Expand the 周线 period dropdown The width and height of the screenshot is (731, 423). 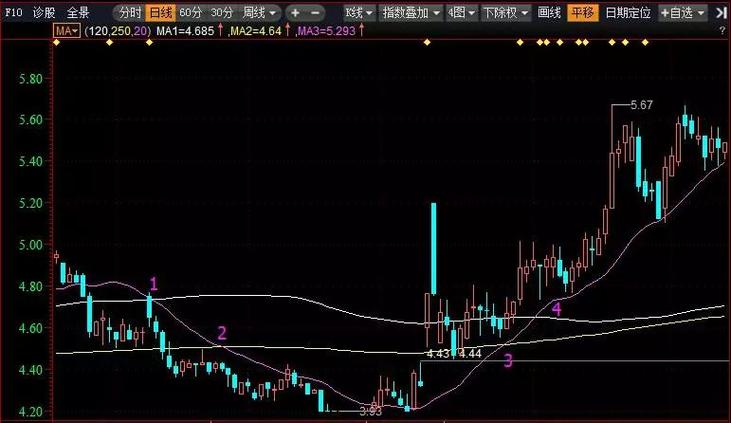click(260, 13)
